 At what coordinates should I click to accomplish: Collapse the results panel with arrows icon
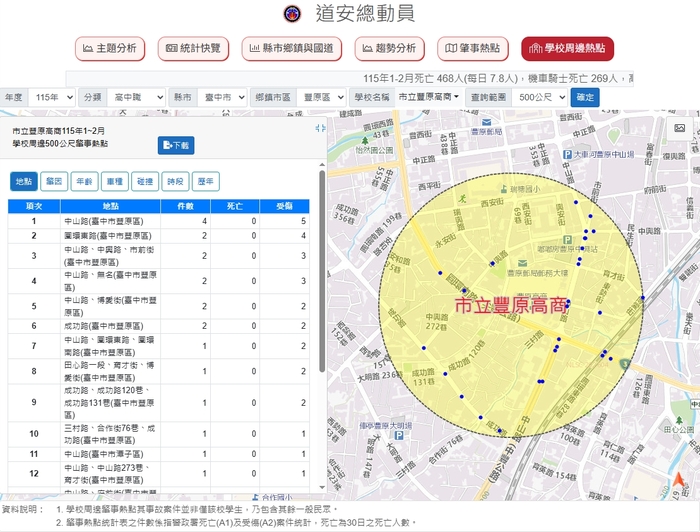(x=320, y=129)
